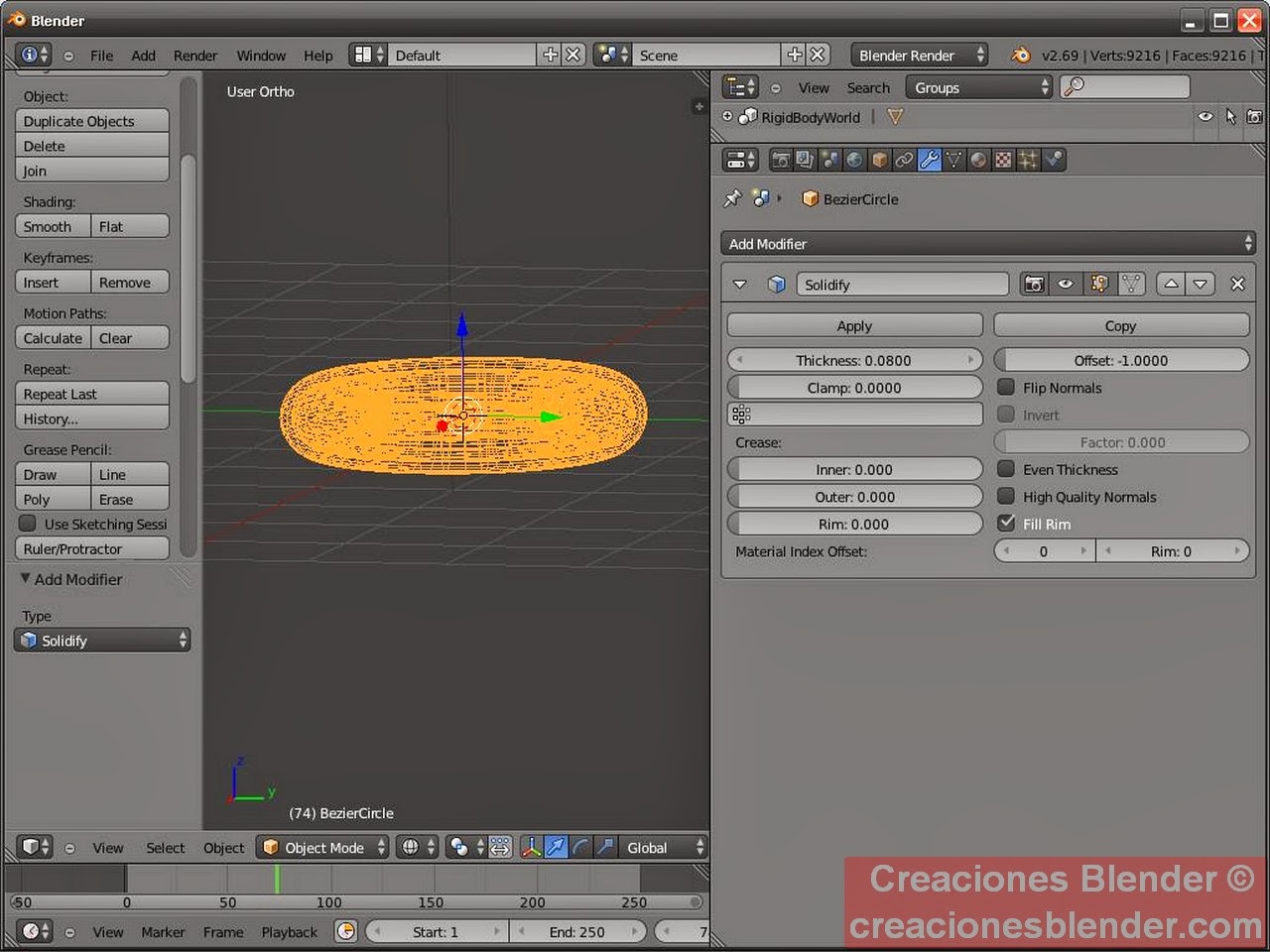
Task: Adjust the Thickness slider value
Action: 854,359
